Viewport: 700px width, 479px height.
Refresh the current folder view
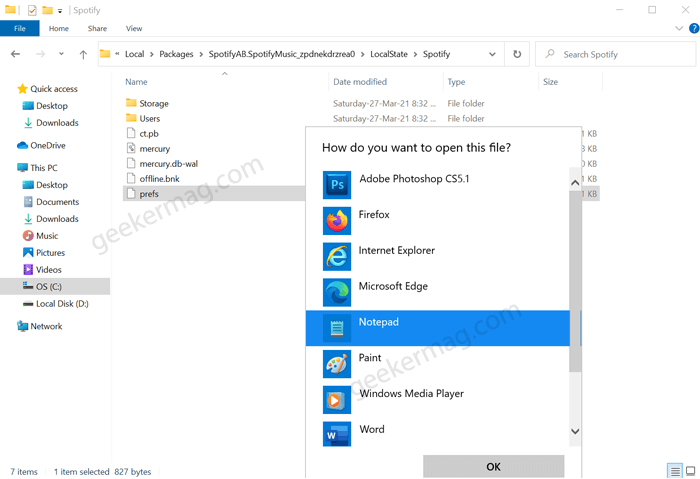click(x=517, y=54)
